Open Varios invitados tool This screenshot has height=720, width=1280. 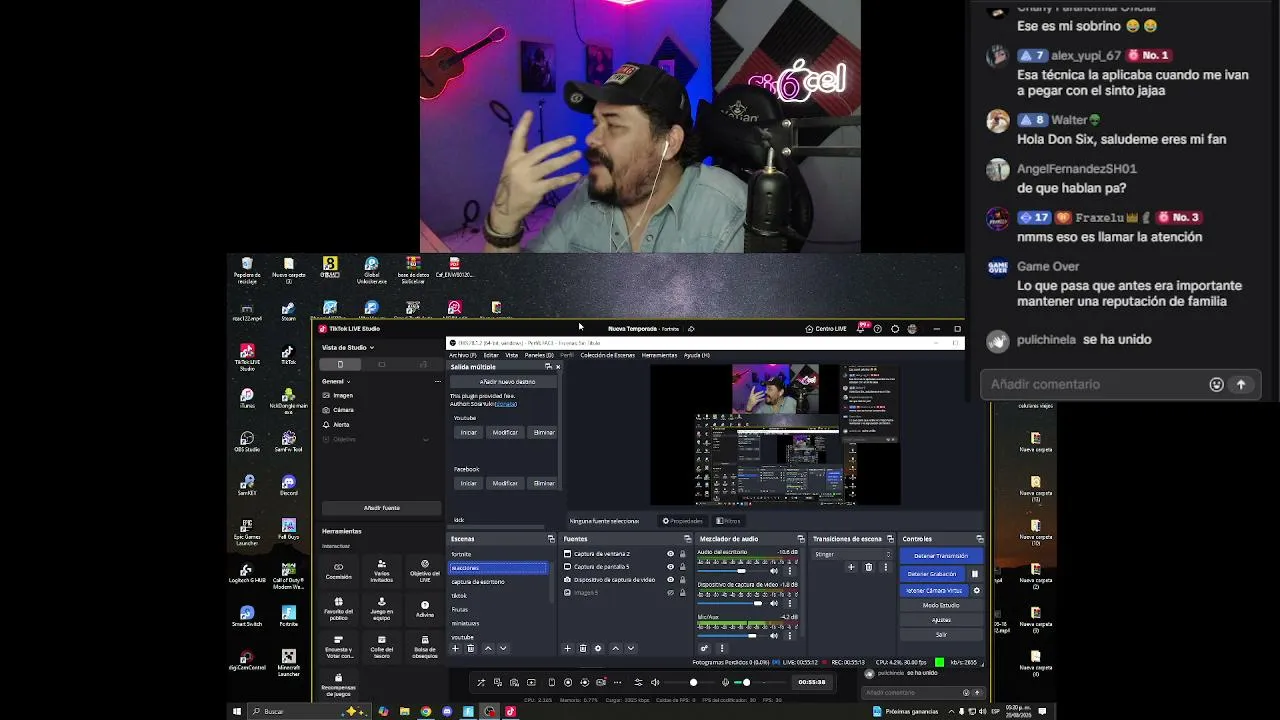381,571
